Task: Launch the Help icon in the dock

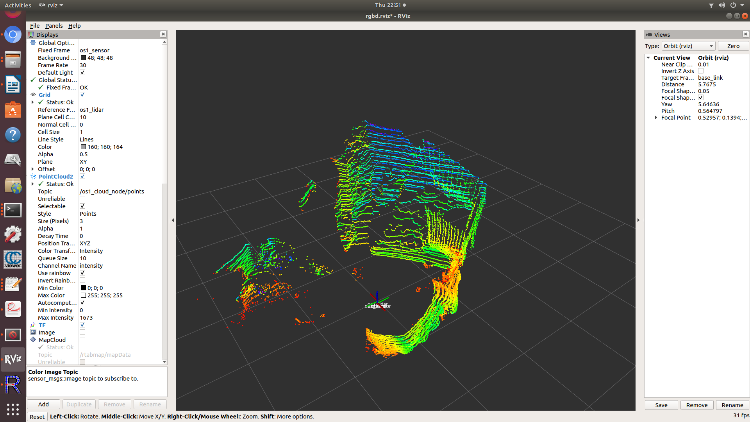Action: [13, 134]
